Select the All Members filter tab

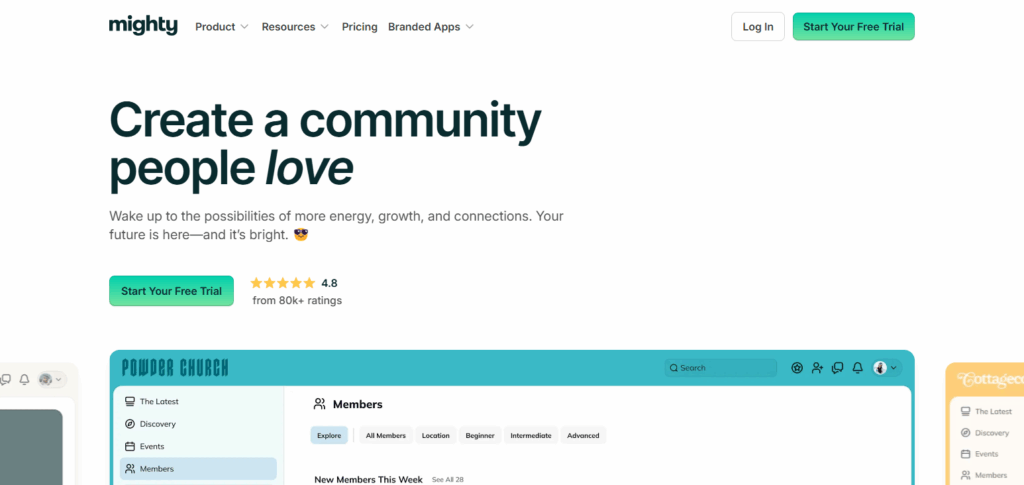[x=386, y=435]
